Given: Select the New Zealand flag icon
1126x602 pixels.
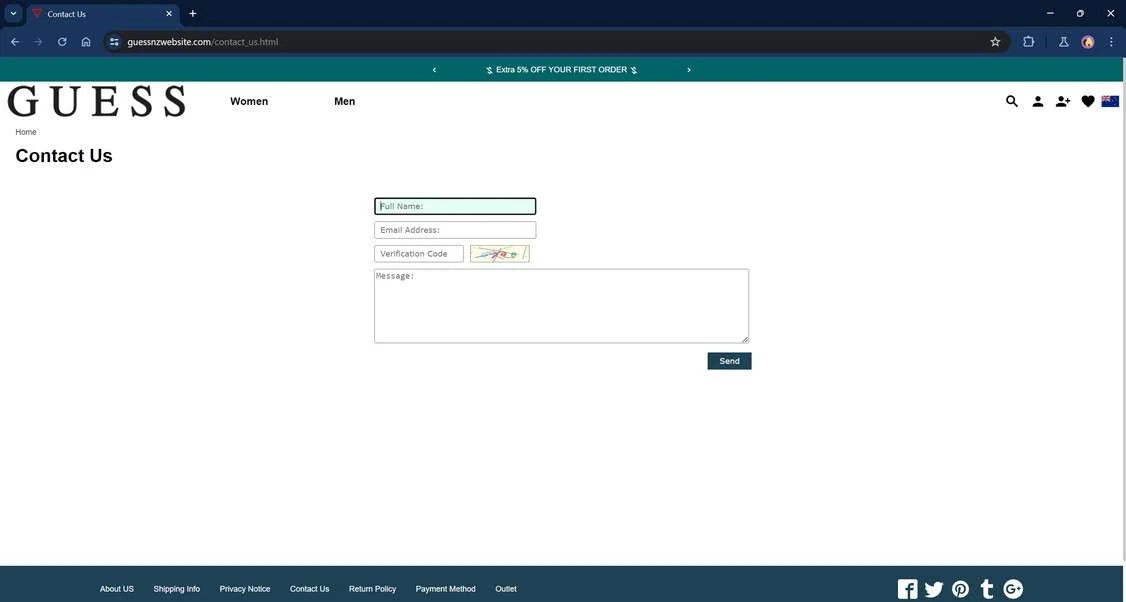Looking at the screenshot, I should point(1109,101).
